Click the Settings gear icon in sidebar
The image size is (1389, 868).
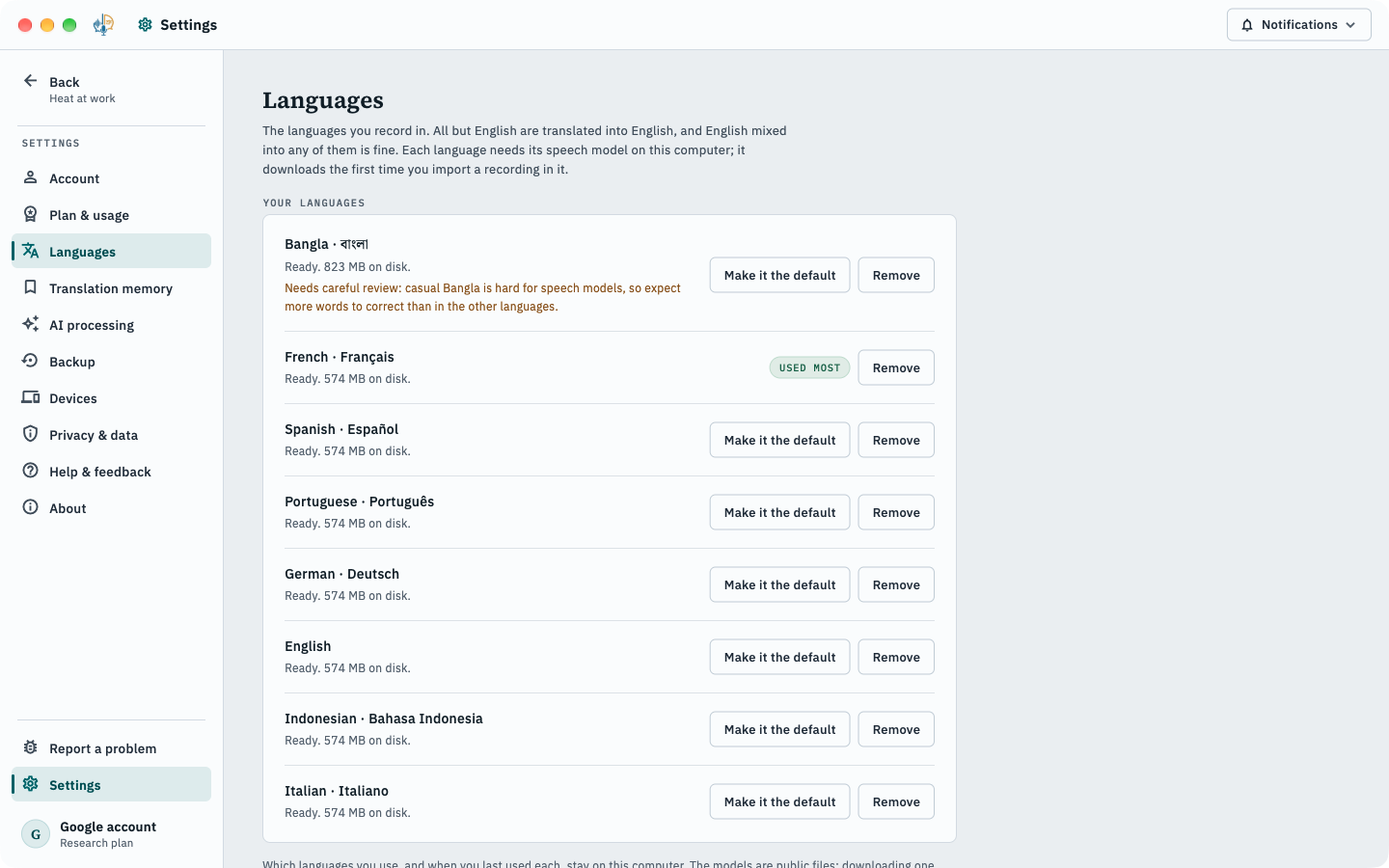(x=31, y=784)
